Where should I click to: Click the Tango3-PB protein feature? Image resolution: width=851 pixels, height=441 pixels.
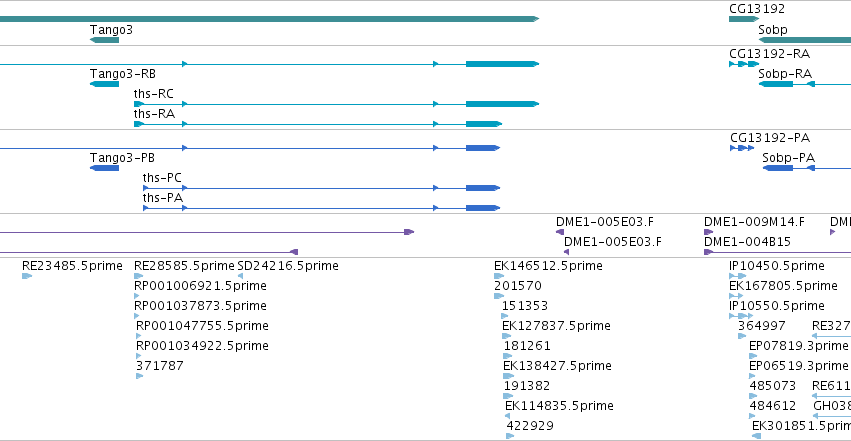[x=104, y=168]
